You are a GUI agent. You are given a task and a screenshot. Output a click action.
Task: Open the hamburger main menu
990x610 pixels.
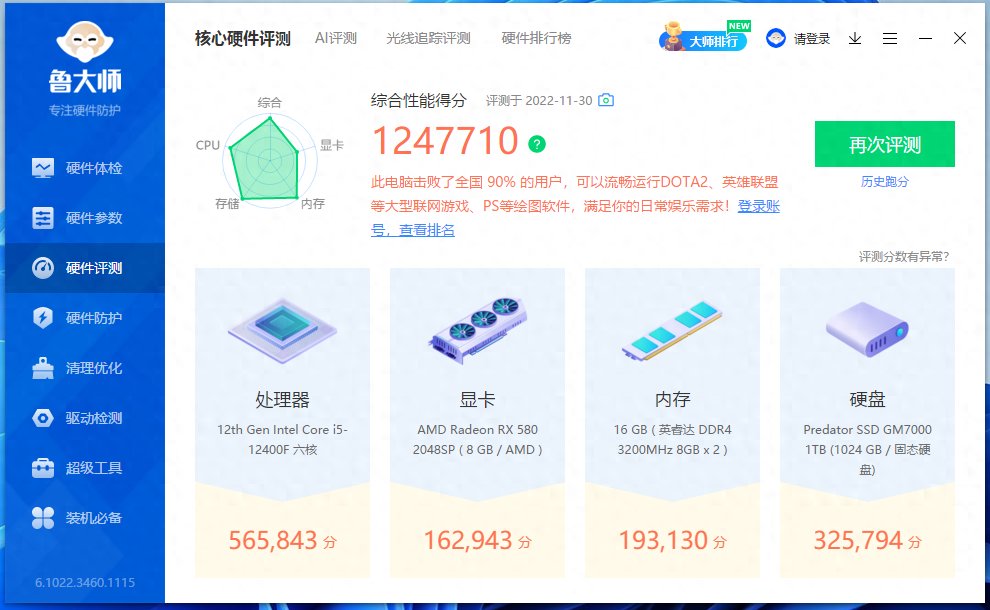click(890, 39)
